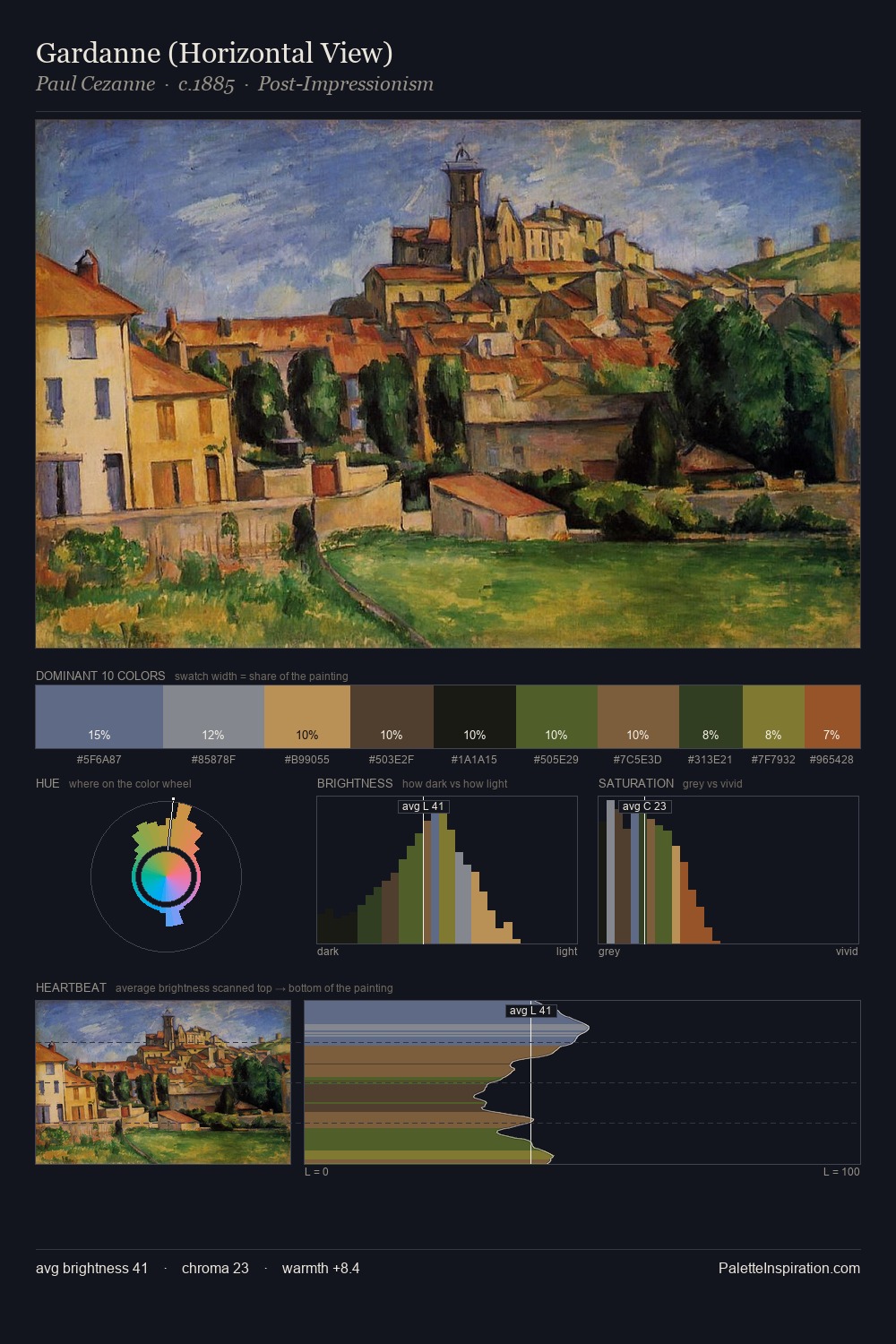Click 'swatch width = share of the painting' caption
Screen dimensions: 896x1344
pos(262,676)
